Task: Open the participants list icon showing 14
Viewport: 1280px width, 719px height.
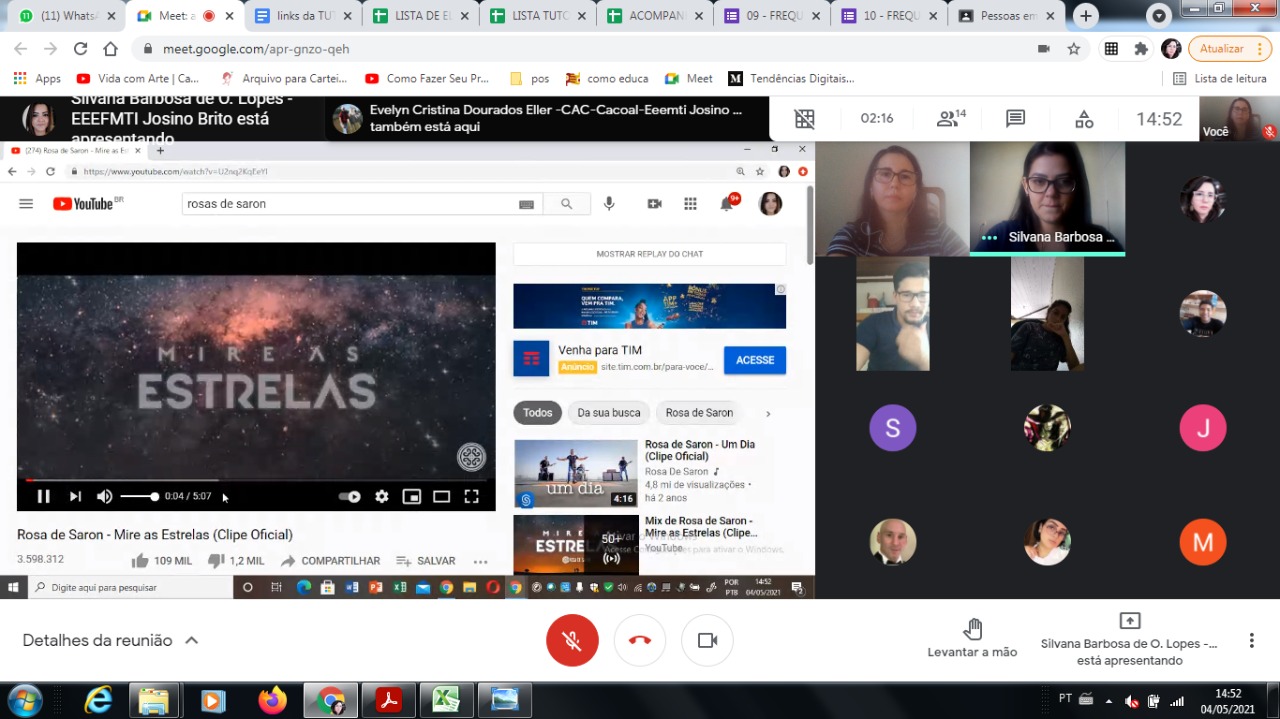Action: pyautogui.click(x=950, y=119)
